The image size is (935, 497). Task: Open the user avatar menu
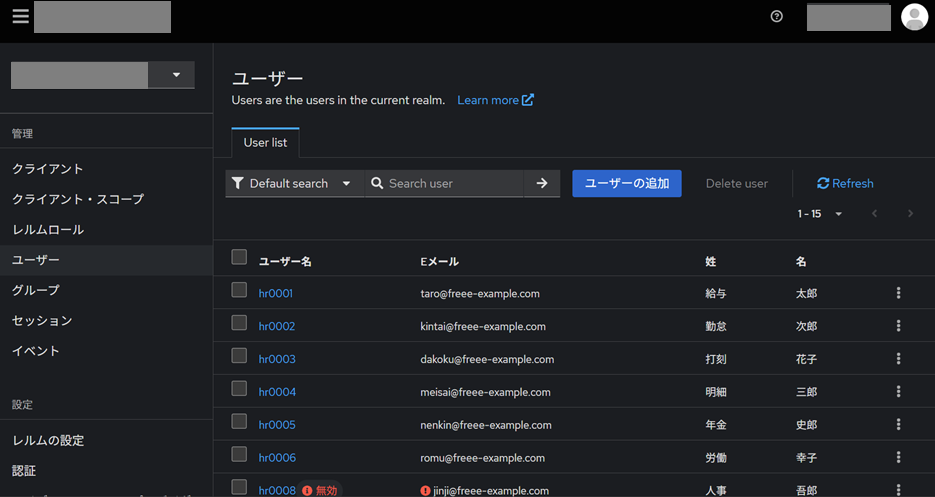914,17
